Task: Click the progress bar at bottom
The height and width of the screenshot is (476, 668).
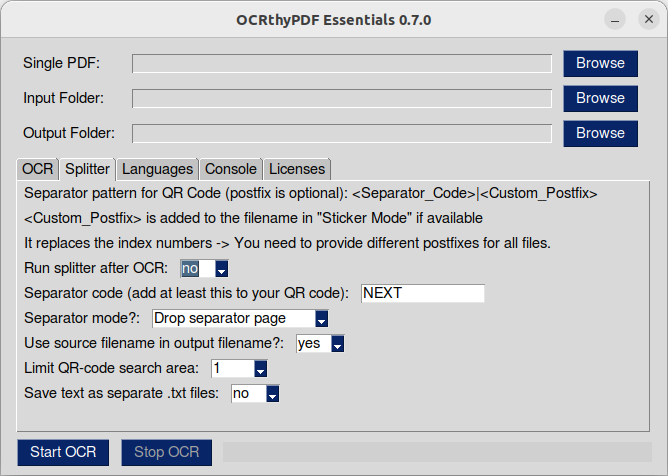Action: (437, 452)
